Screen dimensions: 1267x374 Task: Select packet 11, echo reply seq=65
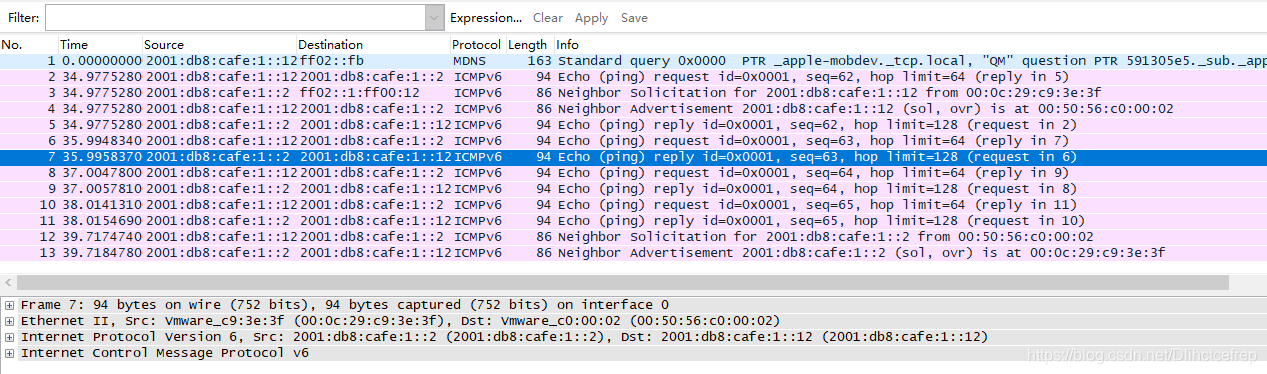[x=633, y=221]
